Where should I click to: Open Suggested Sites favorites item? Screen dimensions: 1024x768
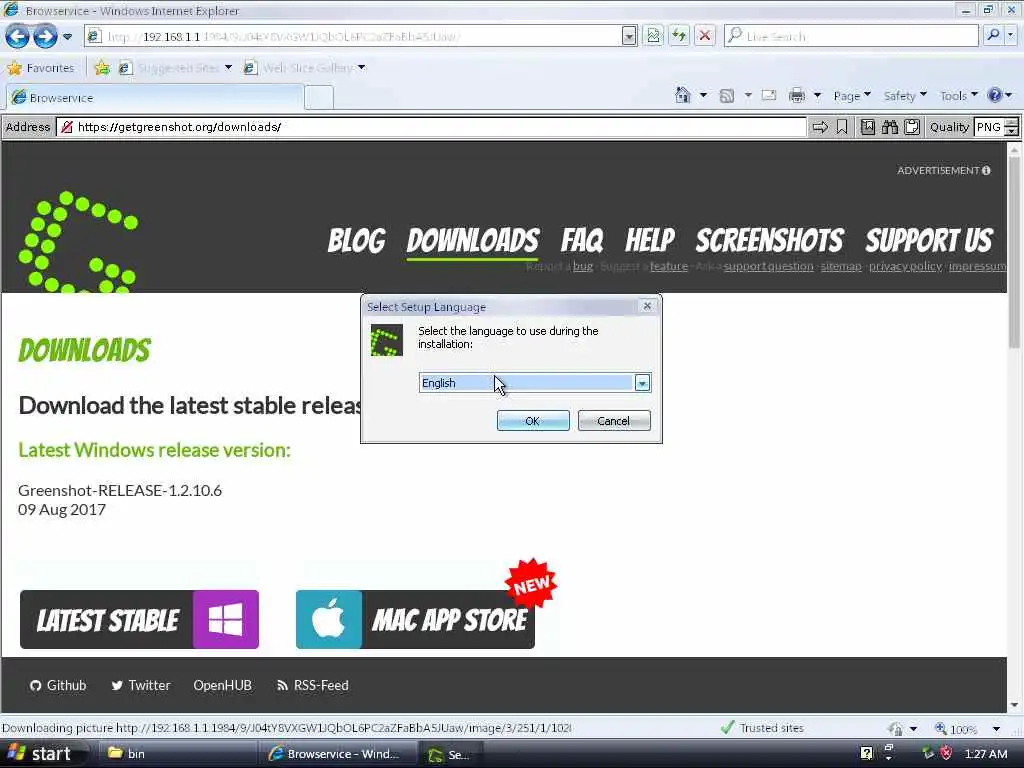176,67
